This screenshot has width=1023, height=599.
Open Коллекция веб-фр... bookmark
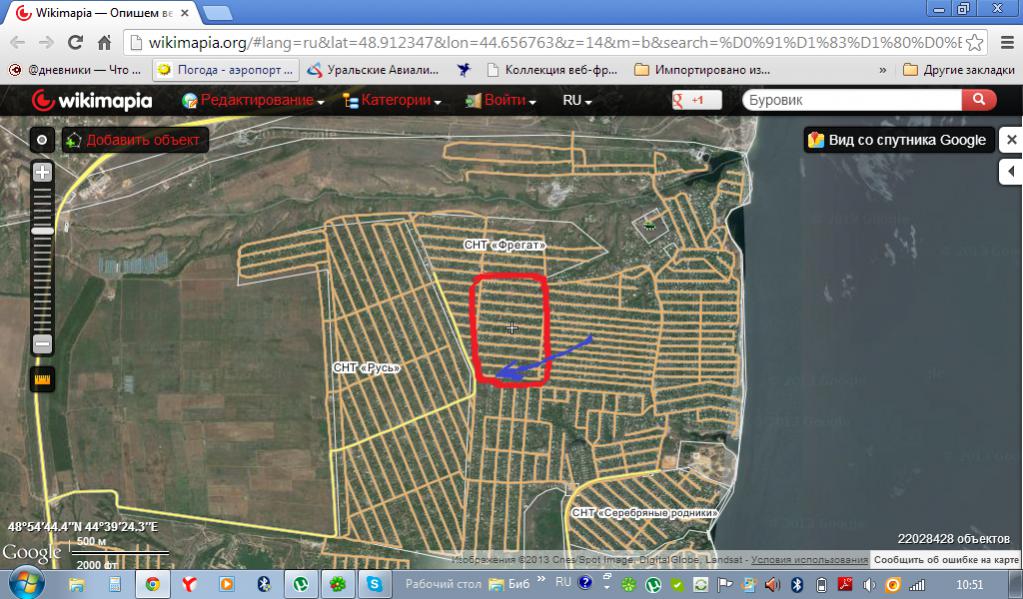pos(552,69)
